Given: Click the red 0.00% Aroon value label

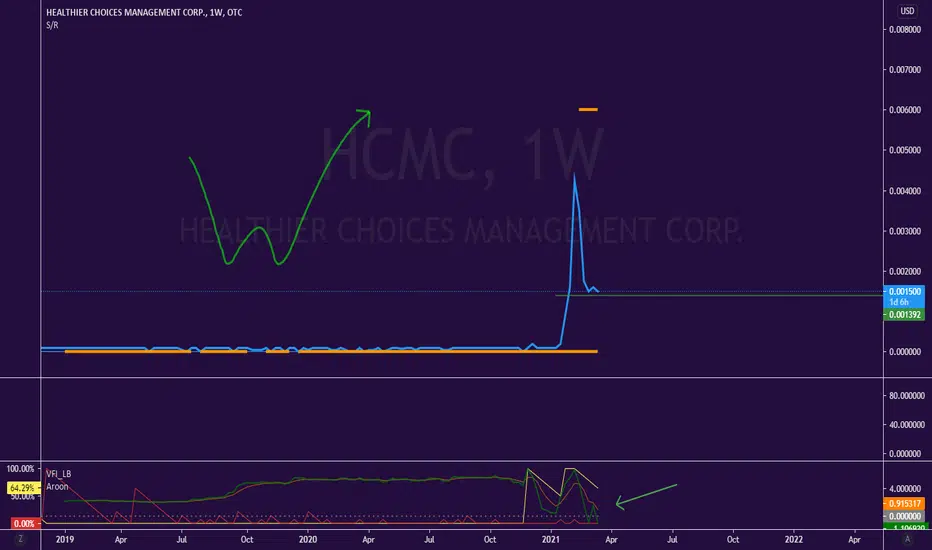Looking at the screenshot, I should coord(24,524).
